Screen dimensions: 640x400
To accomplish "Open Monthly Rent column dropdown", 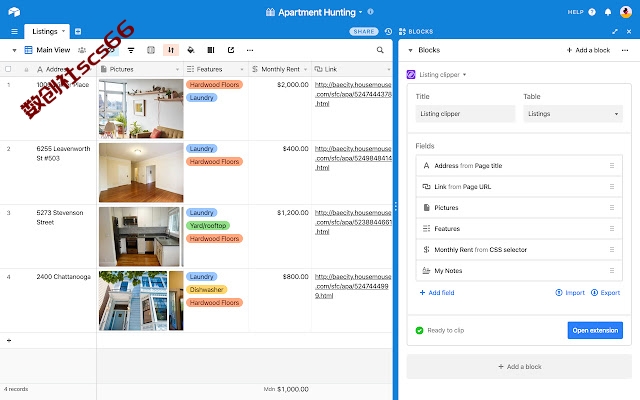I will click(x=305, y=69).
